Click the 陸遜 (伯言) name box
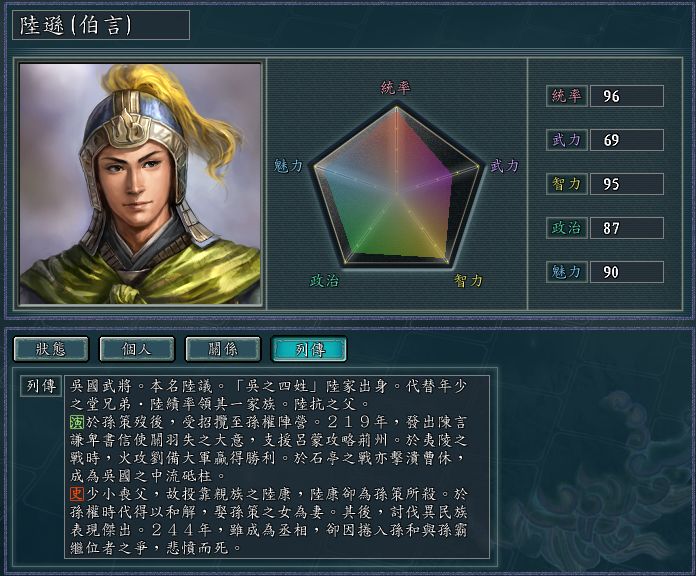The image size is (696, 576). (x=101, y=25)
